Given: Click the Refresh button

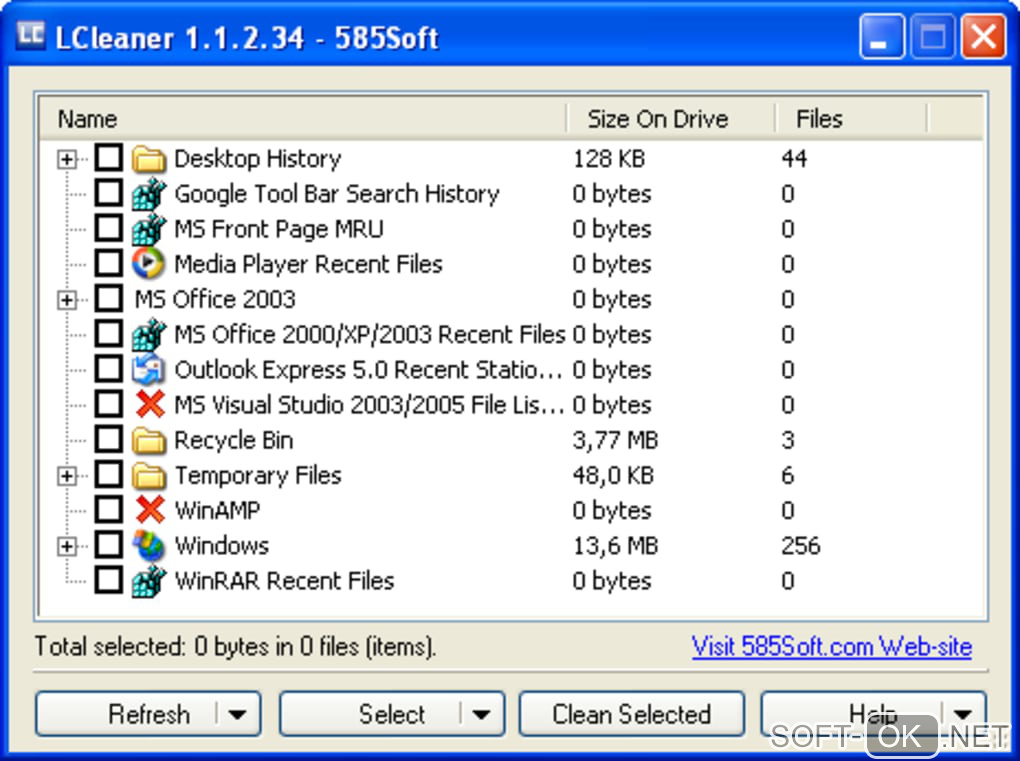Looking at the screenshot, I should coord(148,714).
